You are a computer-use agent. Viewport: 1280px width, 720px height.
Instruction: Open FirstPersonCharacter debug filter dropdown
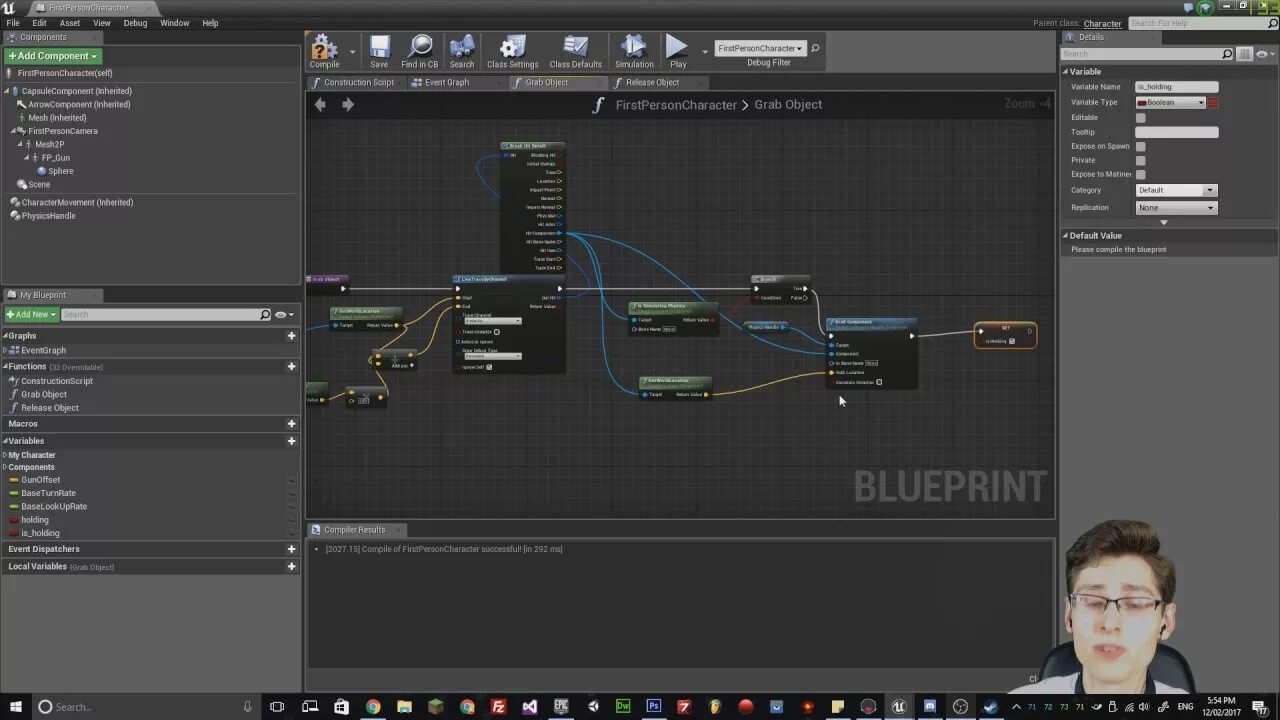760,48
